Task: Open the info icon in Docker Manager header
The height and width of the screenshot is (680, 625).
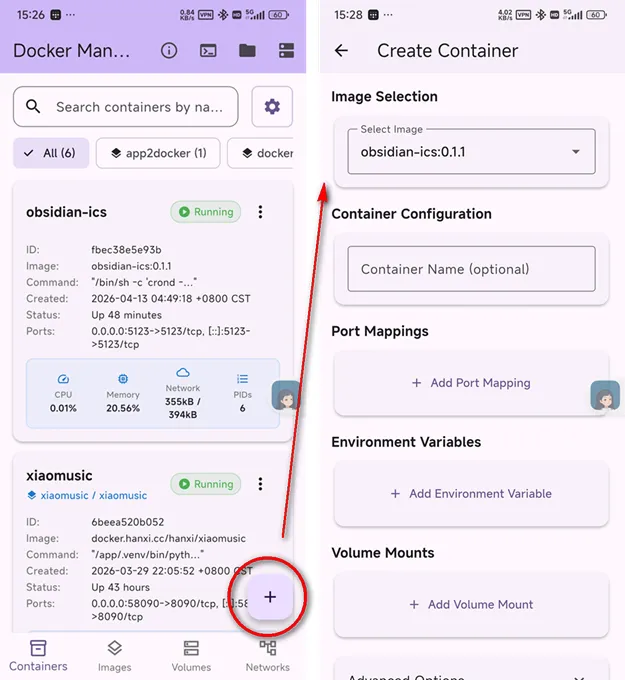Action: 169,51
